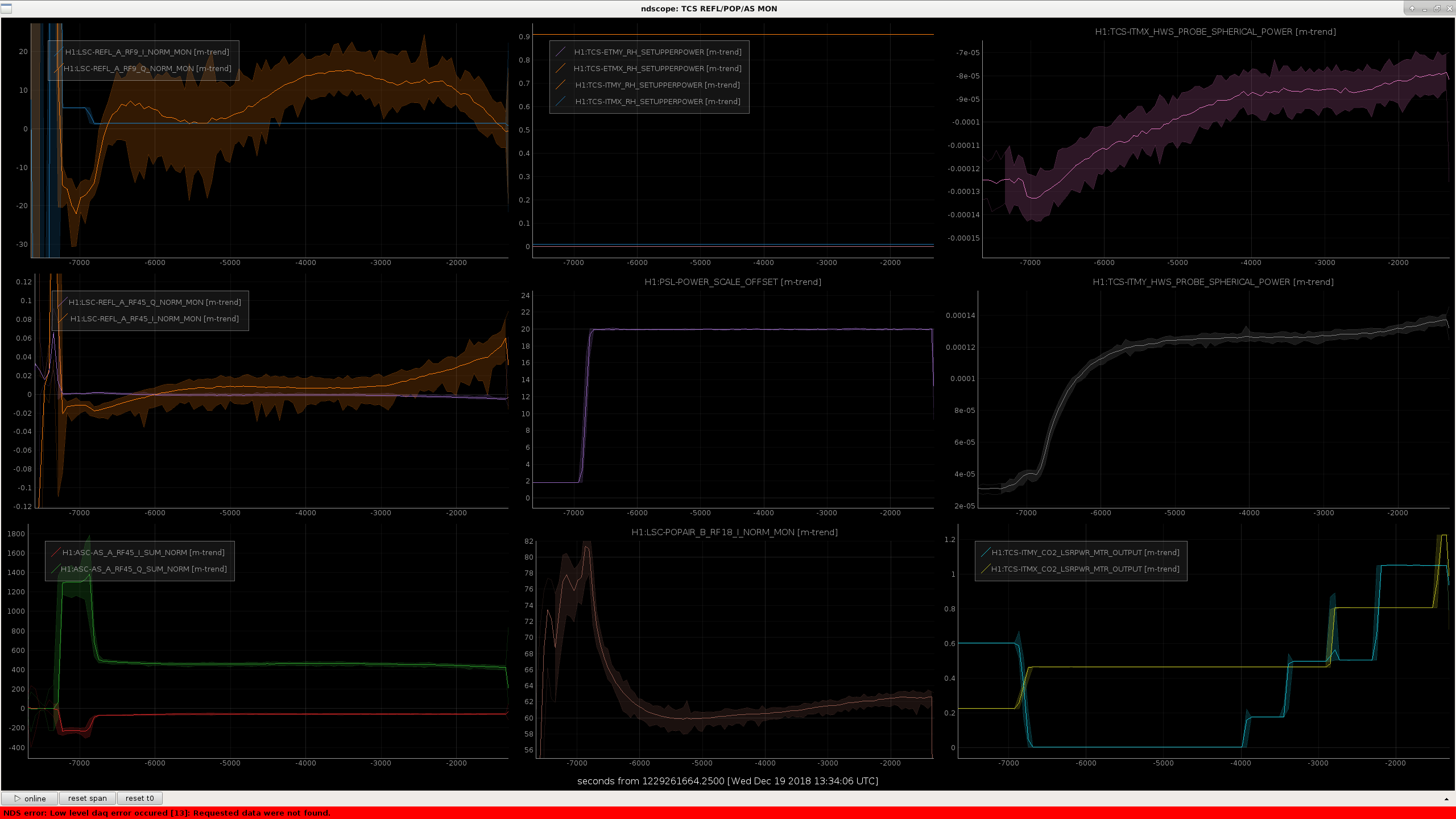Click the orange line sample for ETMX_RH_SETUPPERPOWER
Viewport: 1456px width, 819px height.
(561, 68)
